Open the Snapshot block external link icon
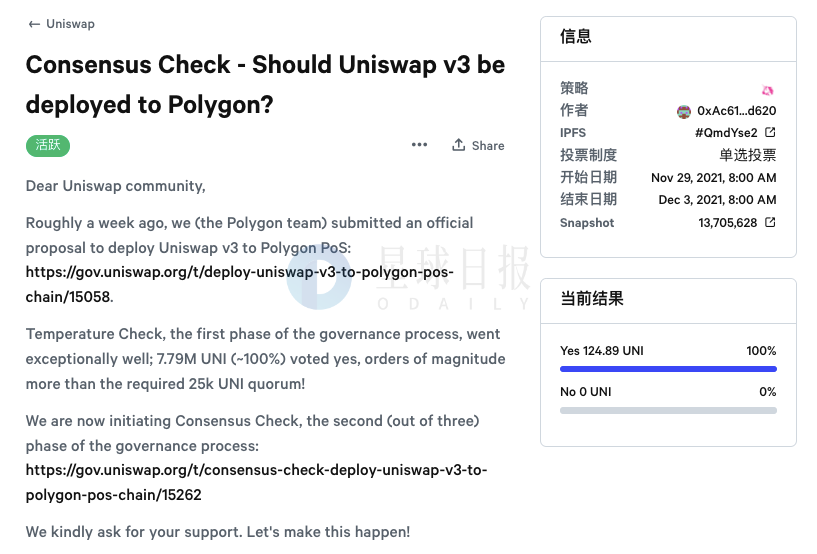 pyautogui.click(x=770, y=223)
